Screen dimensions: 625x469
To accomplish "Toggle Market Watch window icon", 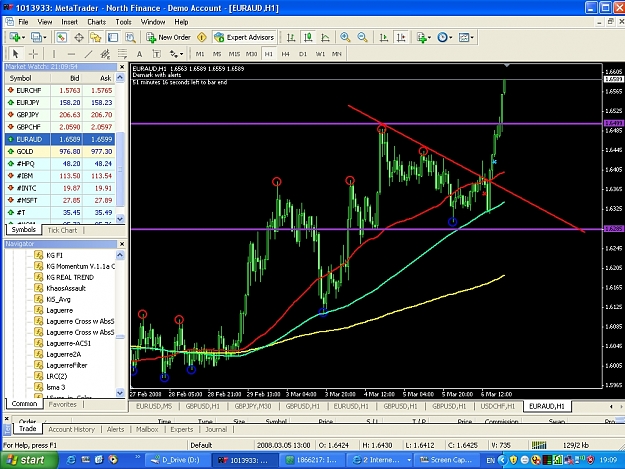I will [x=61, y=37].
